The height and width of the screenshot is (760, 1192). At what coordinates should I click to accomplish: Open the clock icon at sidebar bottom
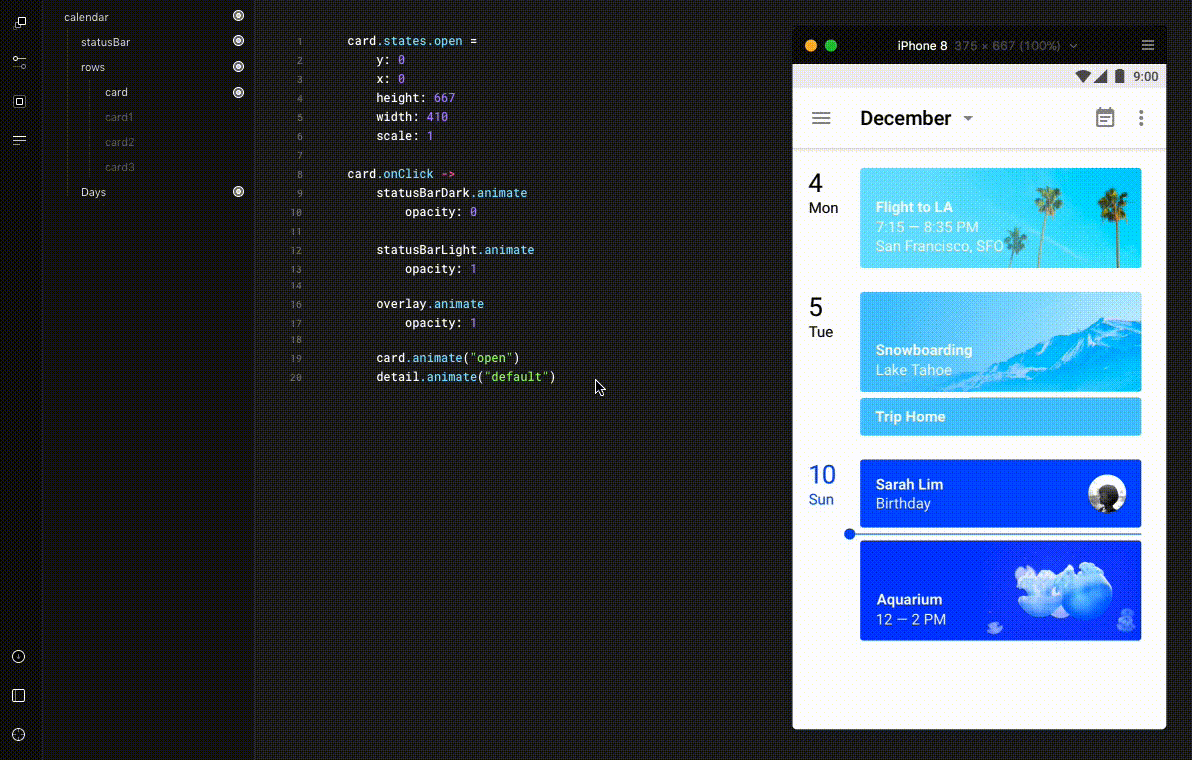19,657
